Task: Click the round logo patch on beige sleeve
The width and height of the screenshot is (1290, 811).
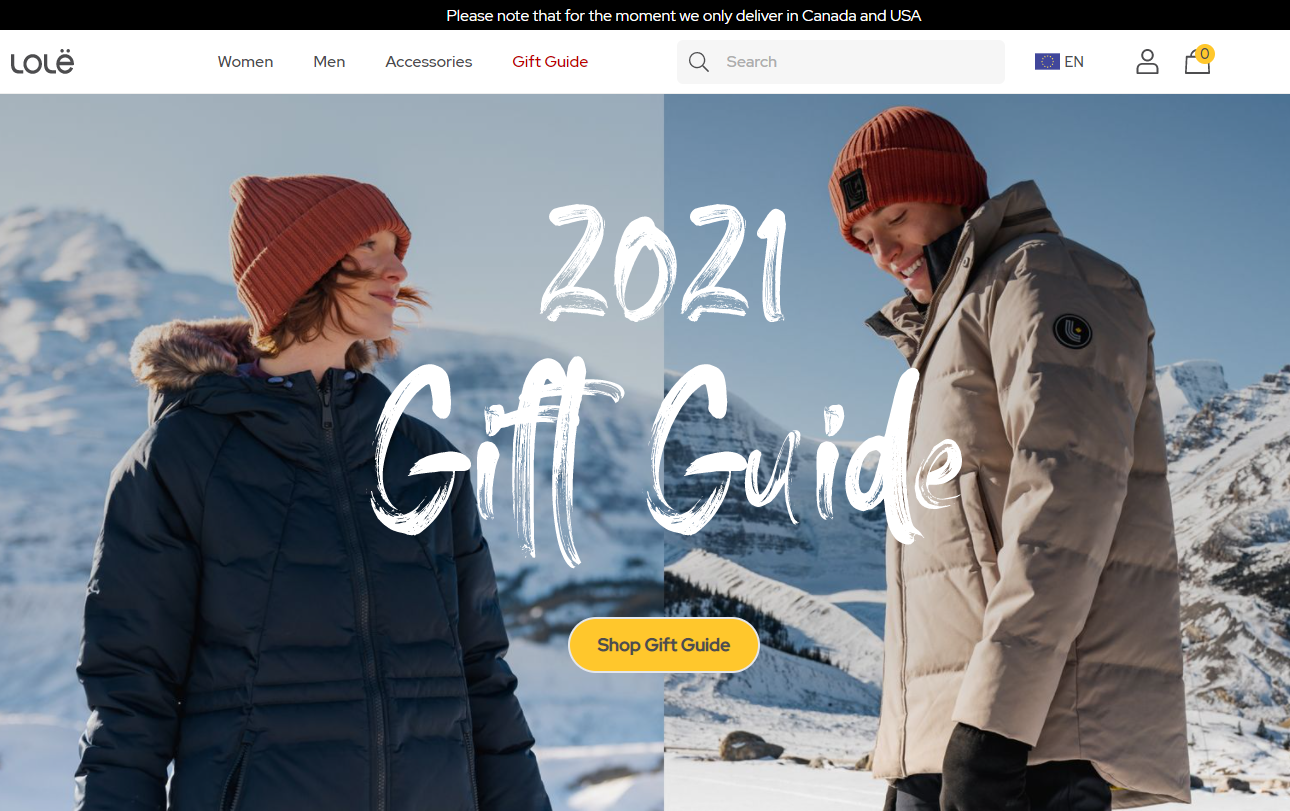Action: point(1072,331)
